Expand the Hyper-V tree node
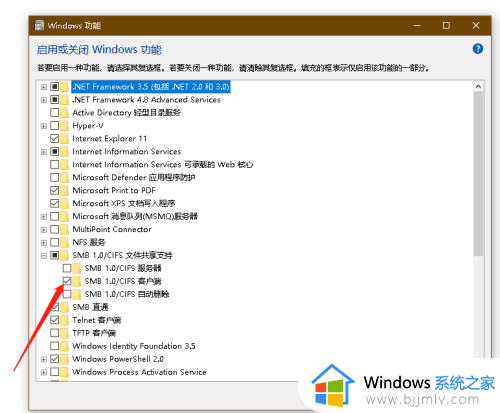The image size is (500, 413). [x=44, y=126]
